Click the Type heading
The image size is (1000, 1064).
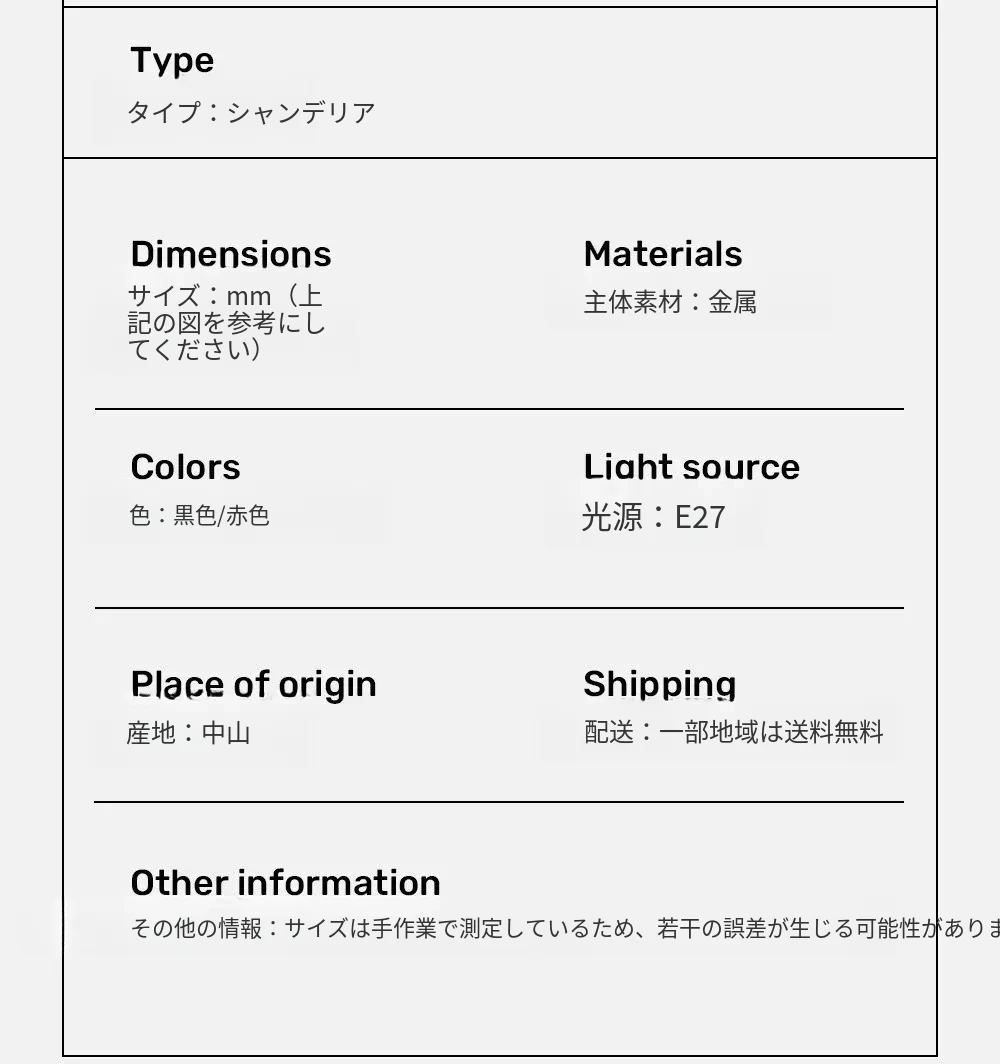(172, 61)
